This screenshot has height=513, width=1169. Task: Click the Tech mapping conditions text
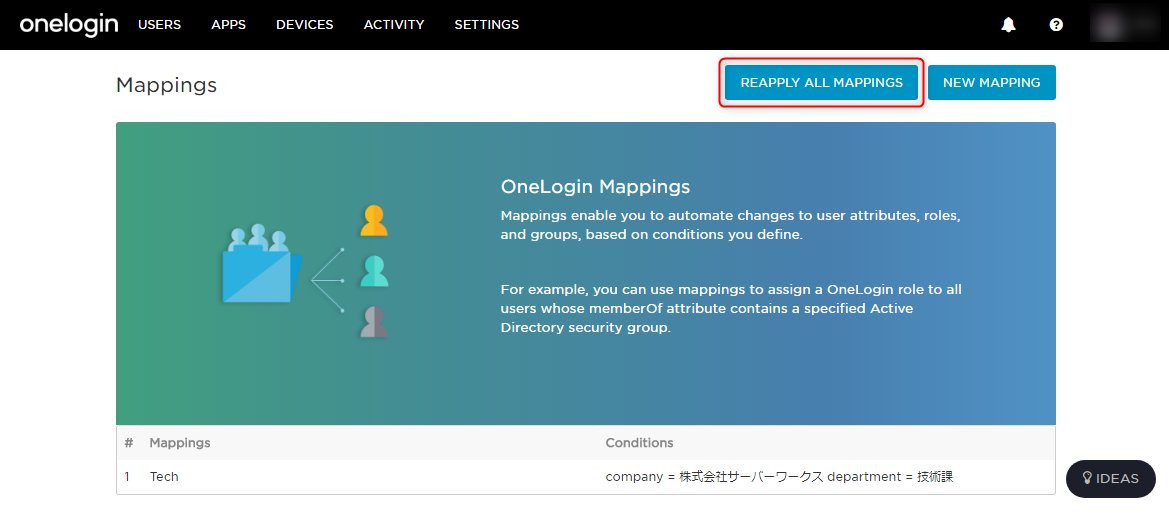point(779,476)
